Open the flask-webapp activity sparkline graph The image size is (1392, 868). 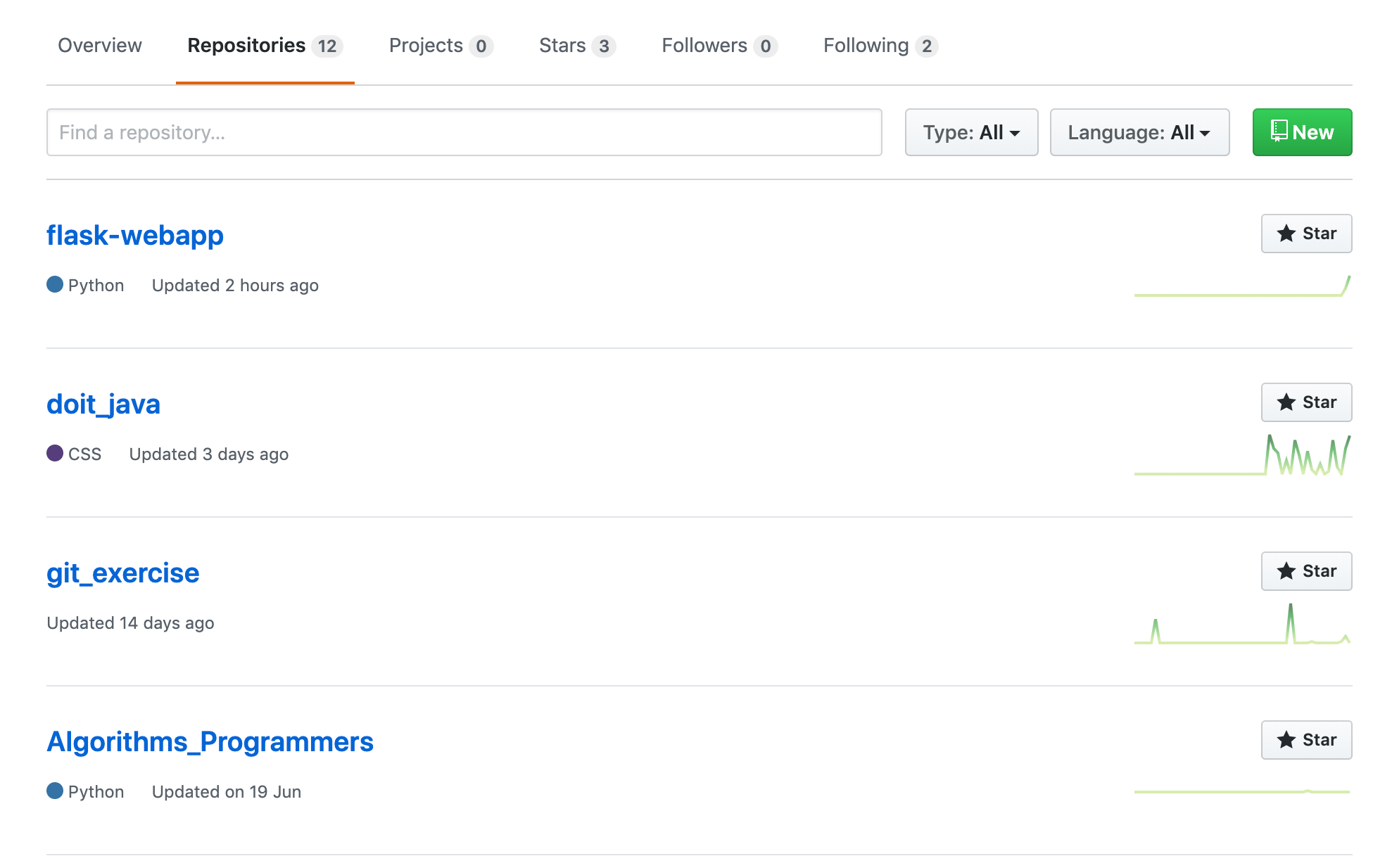click(1242, 287)
